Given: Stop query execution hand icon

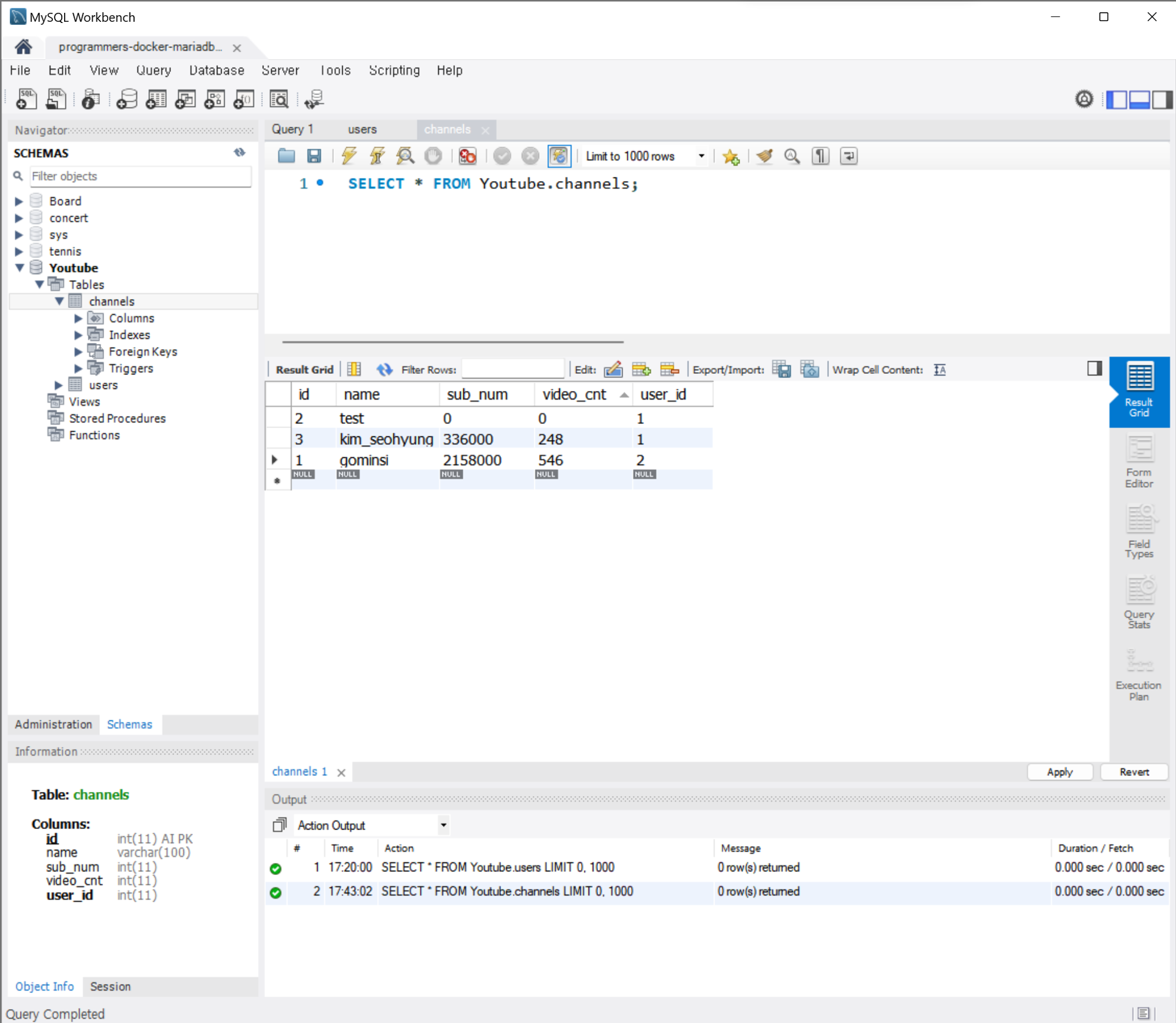Looking at the screenshot, I should 433,156.
